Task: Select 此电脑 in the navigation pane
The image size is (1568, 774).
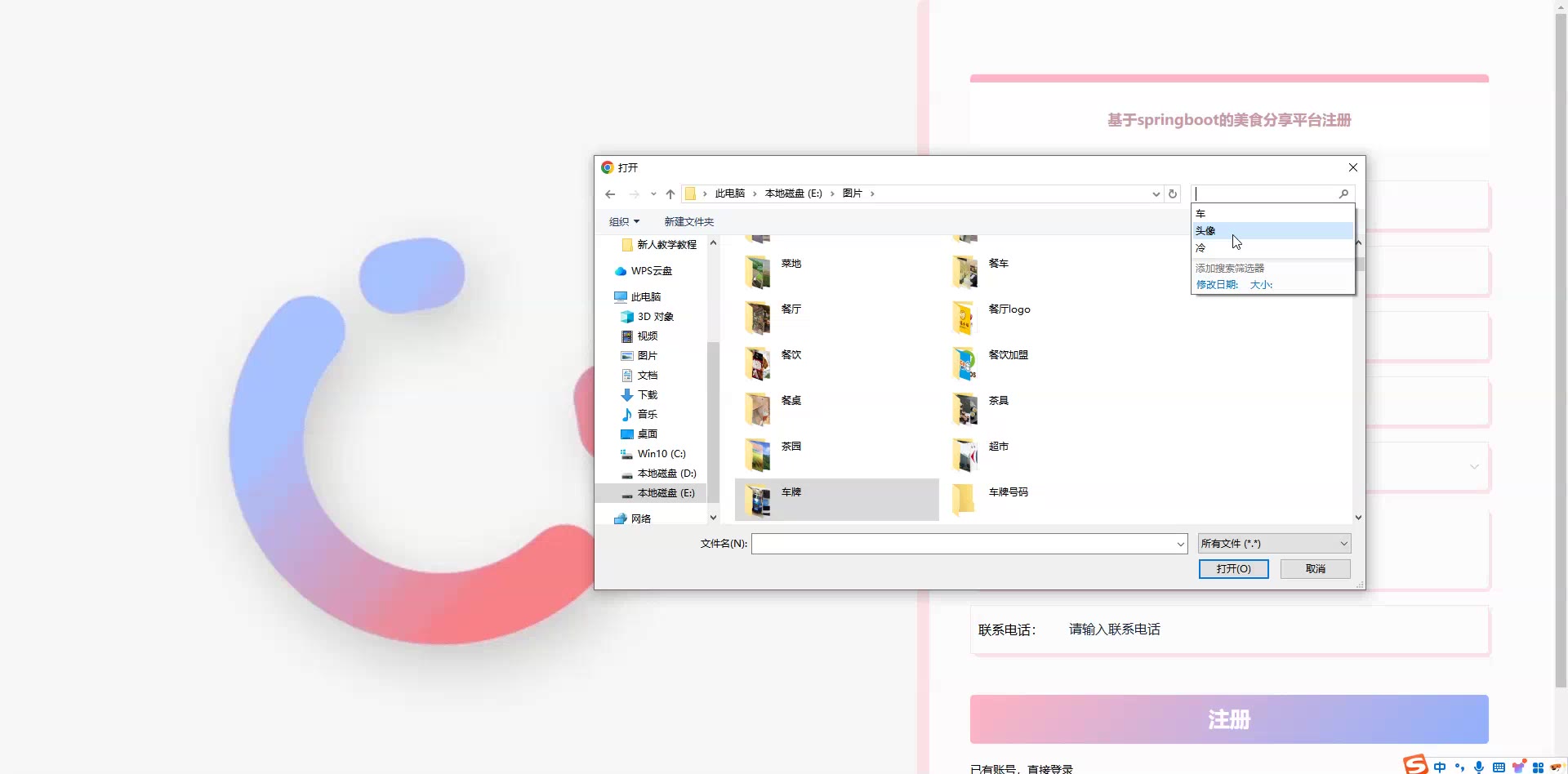Action: [x=637, y=297]
